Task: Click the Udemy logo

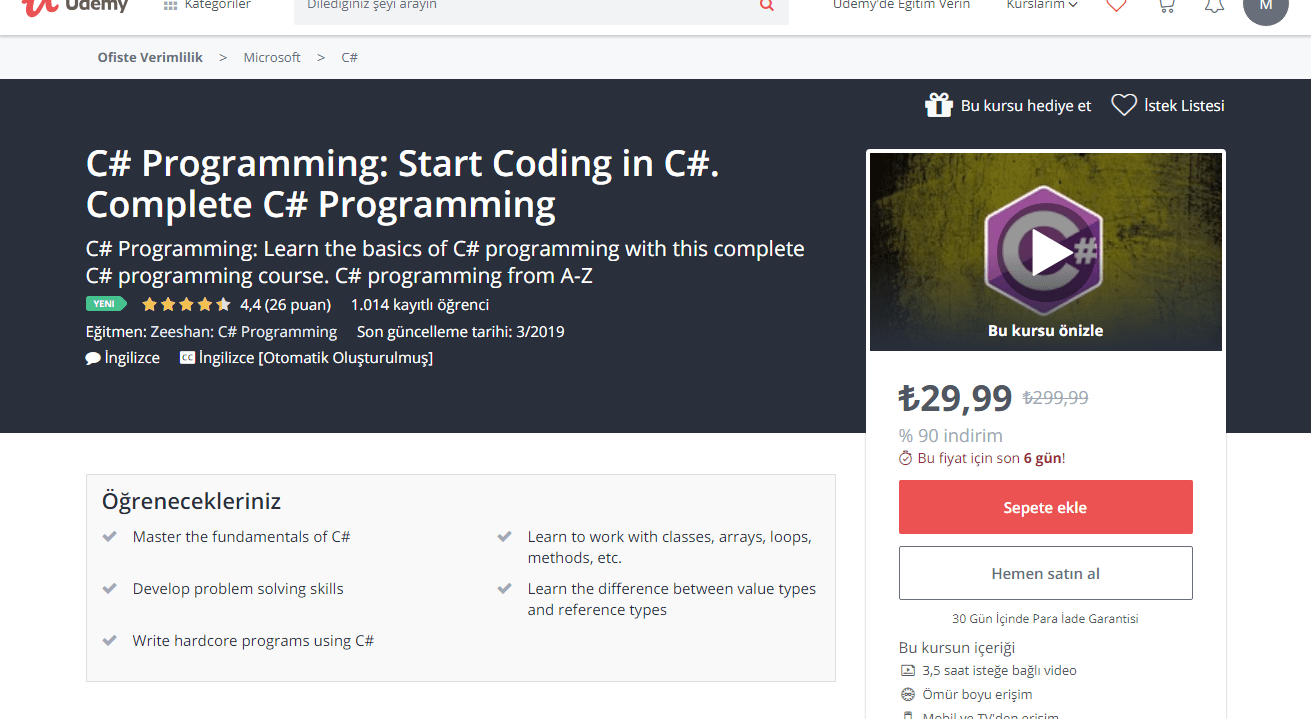Action: click(x=75, y=6)
